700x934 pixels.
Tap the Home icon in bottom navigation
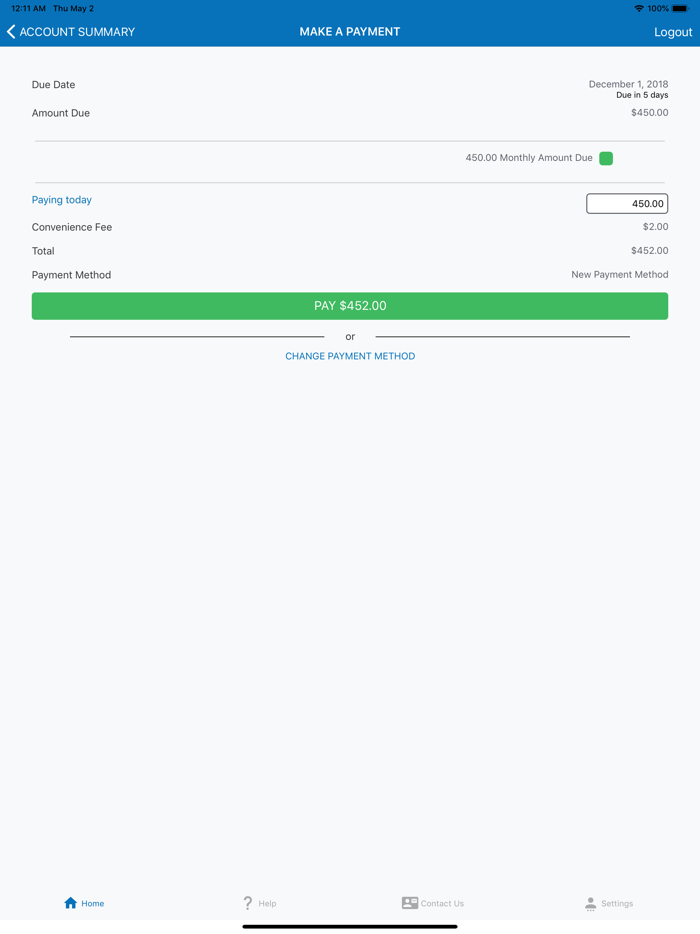point(69,902)
